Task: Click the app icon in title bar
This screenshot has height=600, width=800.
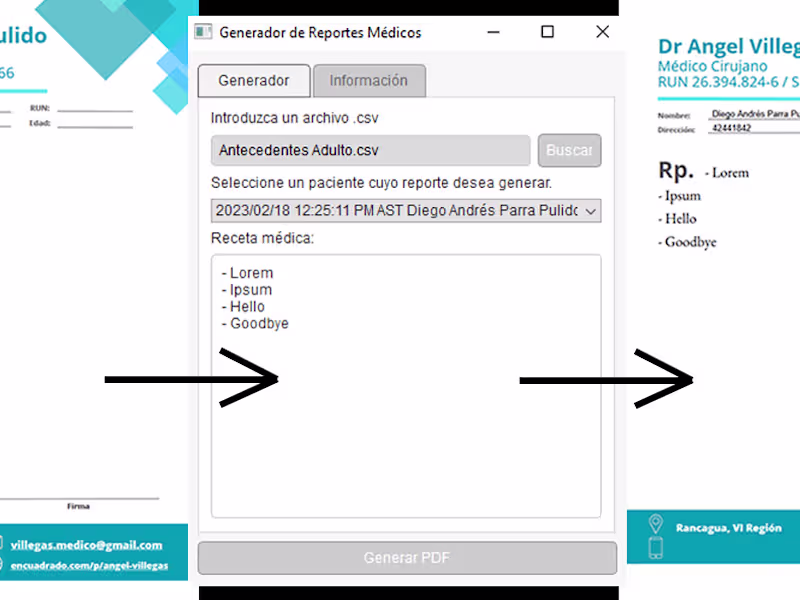Action: click(203, 32)
